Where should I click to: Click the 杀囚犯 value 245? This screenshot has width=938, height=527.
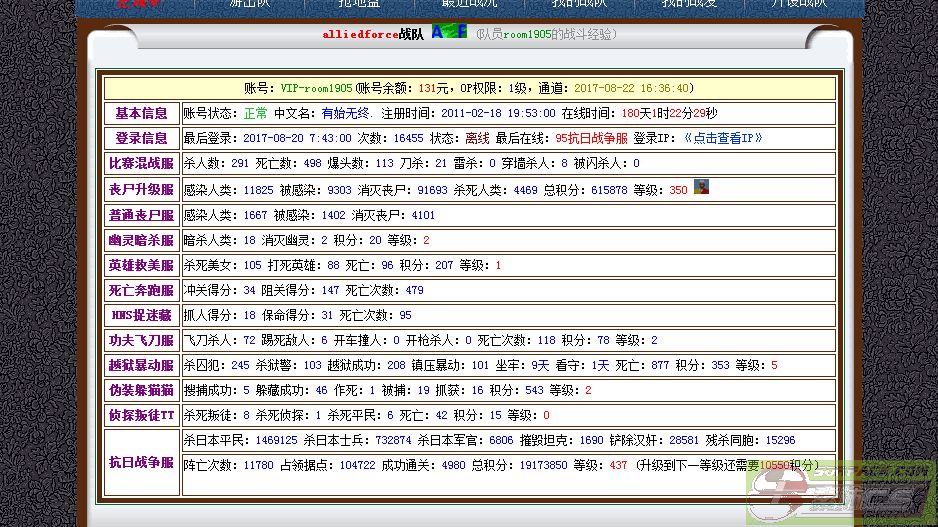pos(240,365)
